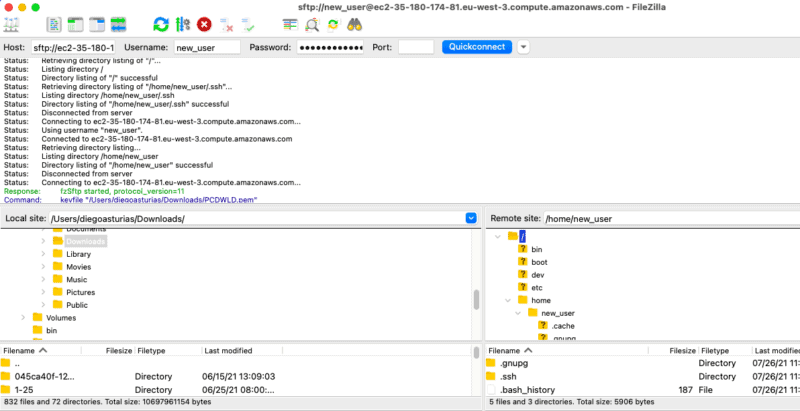Click the Remote site path field
The image size is (800, 411).
(x=671, y=218)
